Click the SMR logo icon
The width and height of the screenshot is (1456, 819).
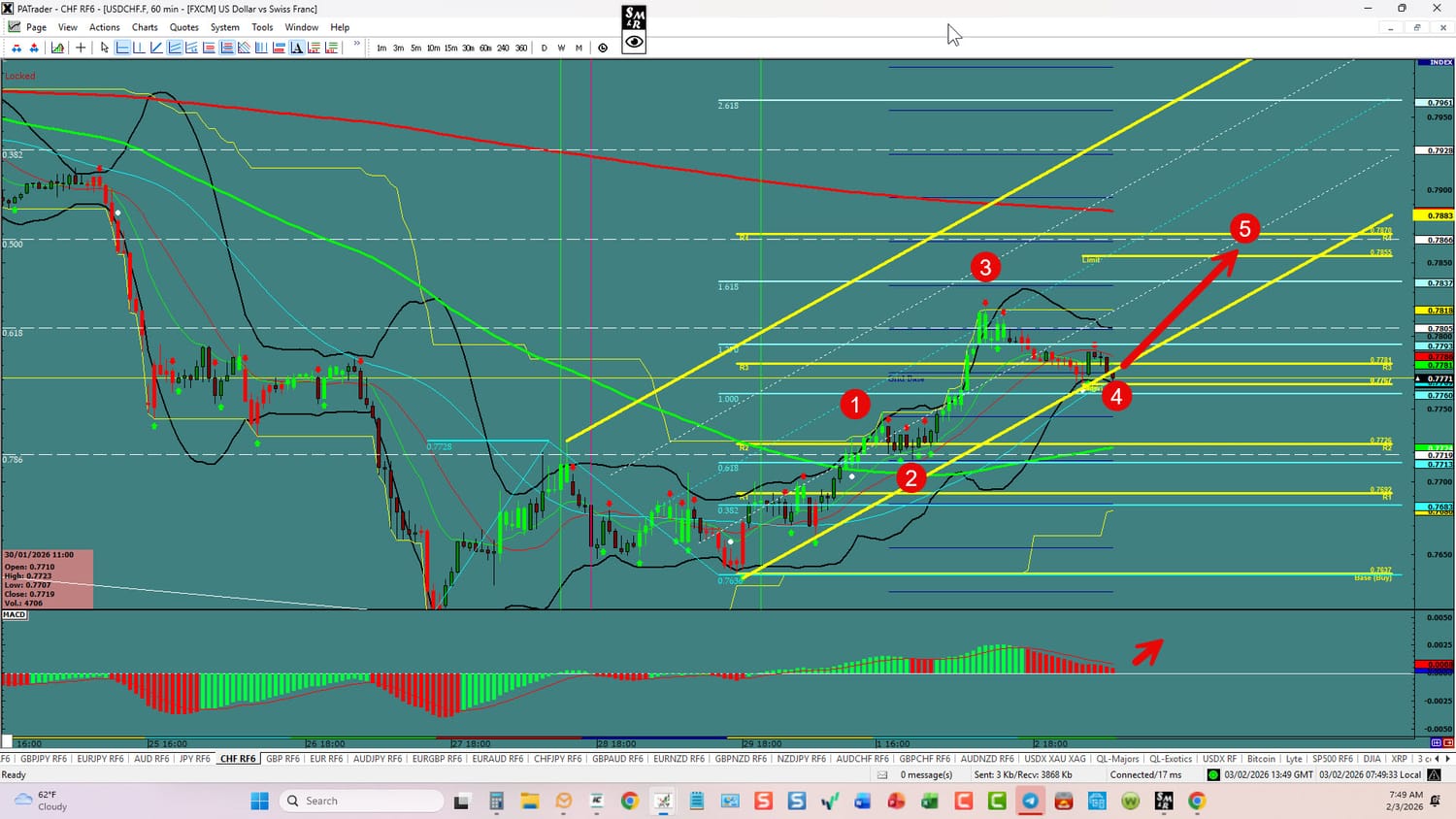(x=634, y=17)
